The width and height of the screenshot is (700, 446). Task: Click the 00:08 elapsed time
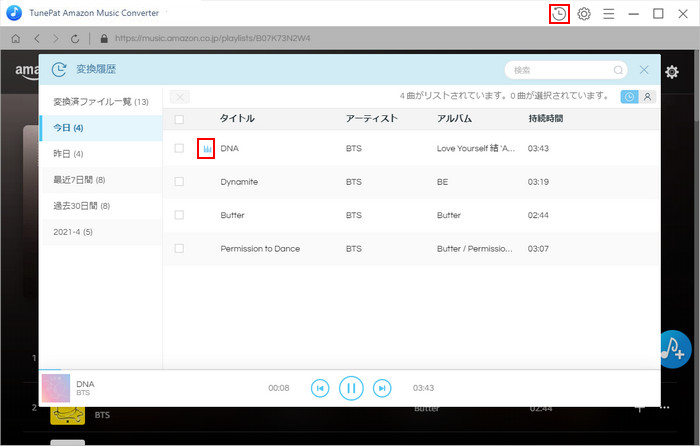click(x=279, y=388)
